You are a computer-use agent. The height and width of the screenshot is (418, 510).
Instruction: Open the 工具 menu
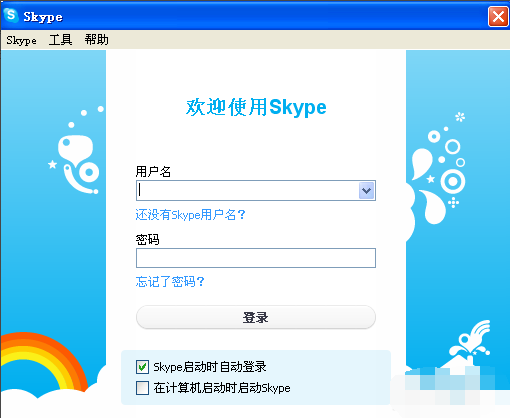click(x=60, y=40)
